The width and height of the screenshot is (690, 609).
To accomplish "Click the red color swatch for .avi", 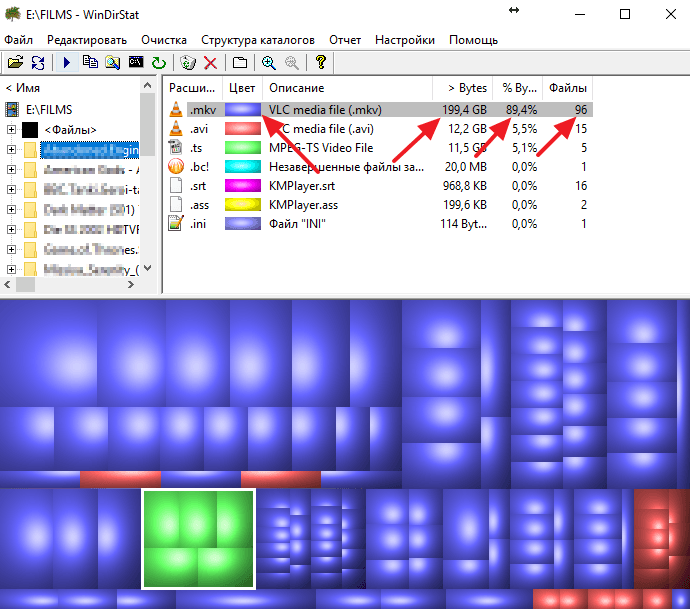I will click(x=243, y=129).
